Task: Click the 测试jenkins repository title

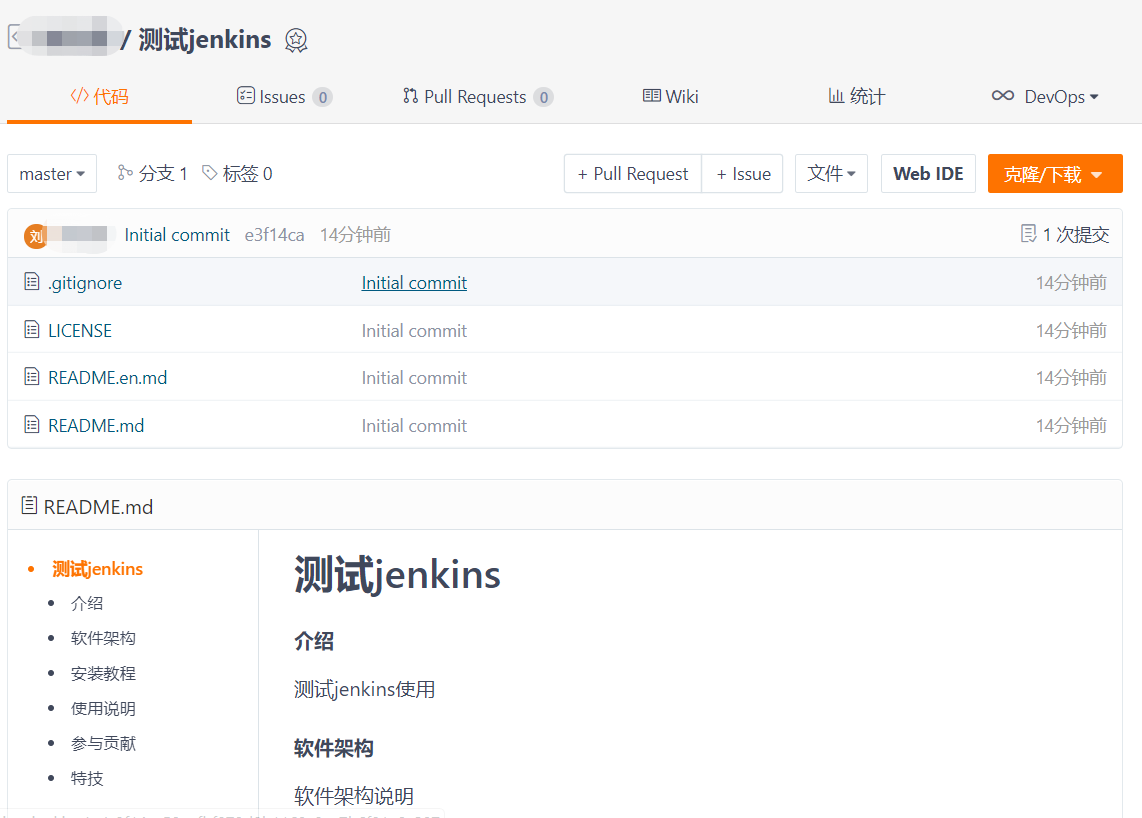Action: coord(205,39)
